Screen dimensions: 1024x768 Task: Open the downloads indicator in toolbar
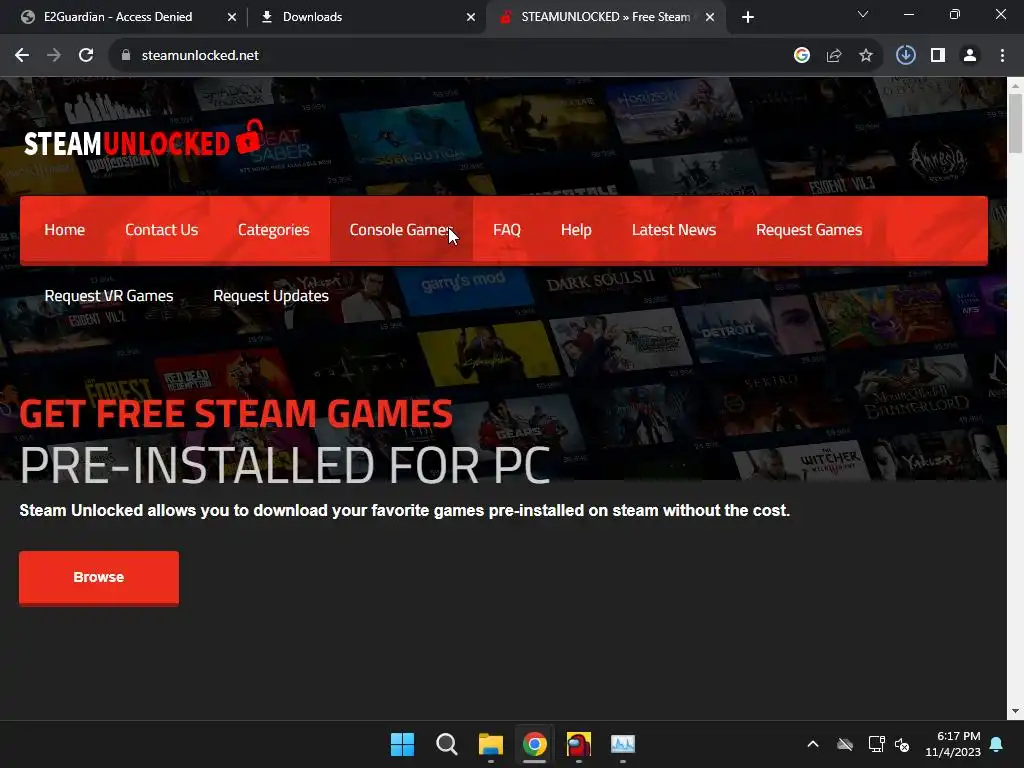tap(906, 56)
